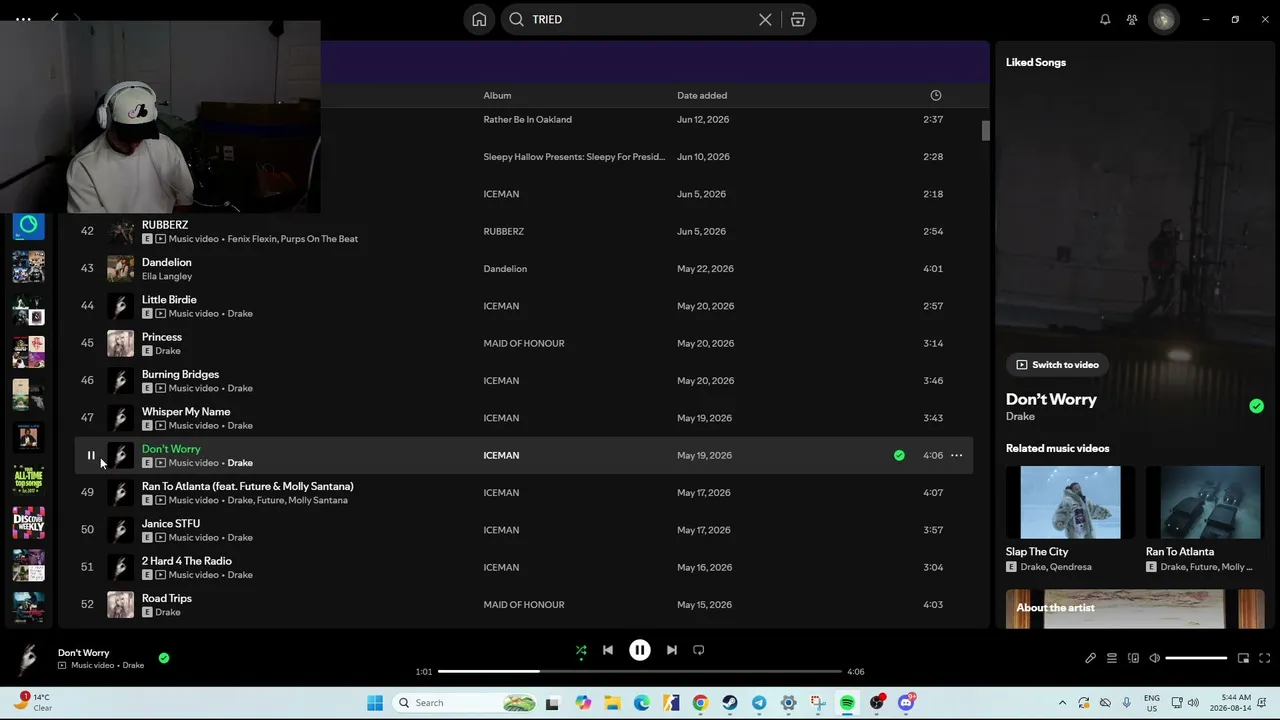Seek within the song progress bar
The image size is (1280, 720).
tap(640, 672)
